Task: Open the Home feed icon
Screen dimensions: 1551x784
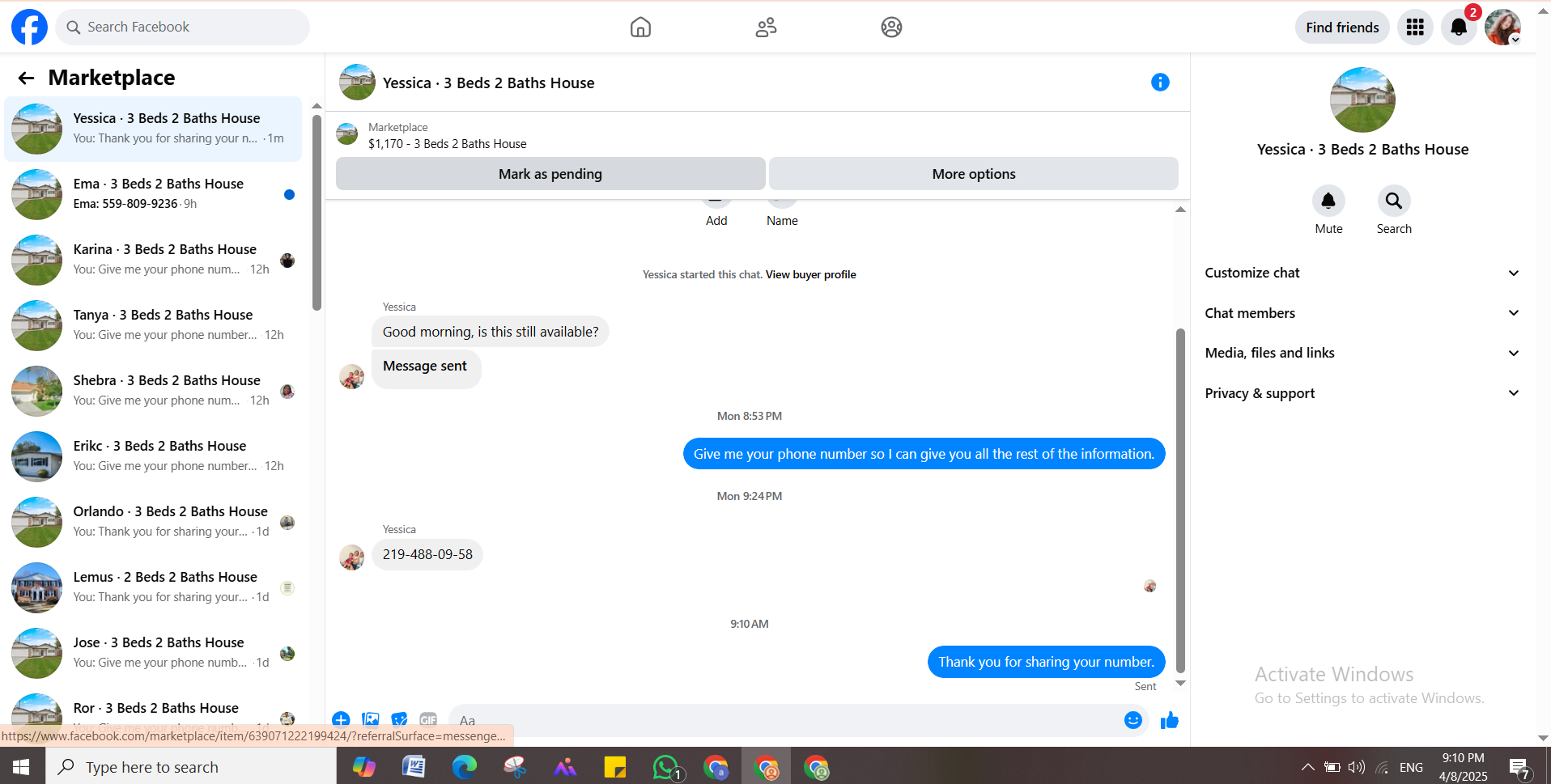Action: [x=640, y=27]
